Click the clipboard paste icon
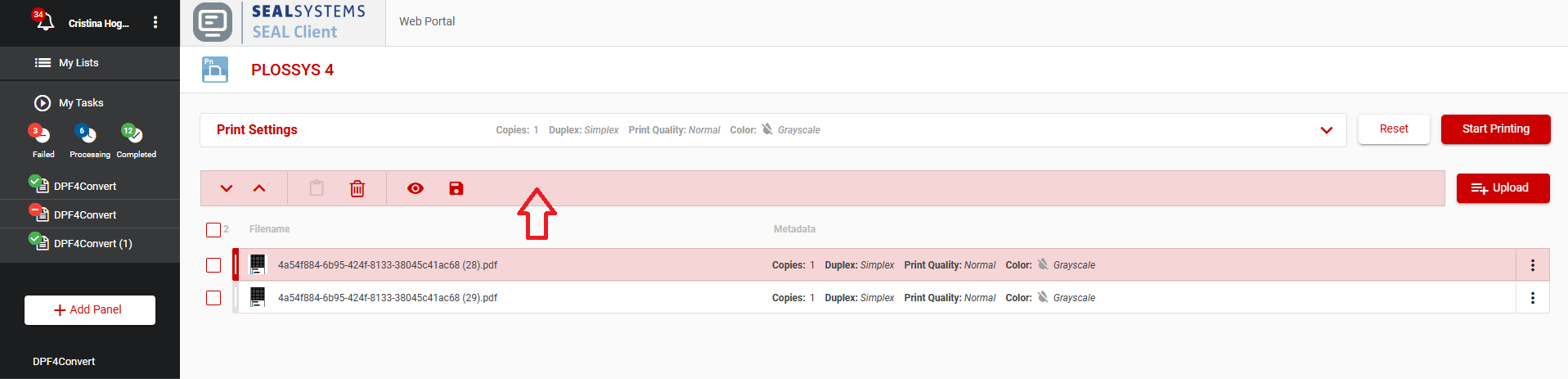The height and width of the screenshot is (379, 1568). click(x=317, y=189)
